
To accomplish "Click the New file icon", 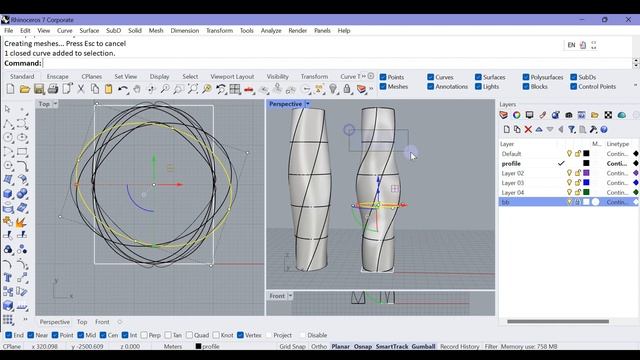I will pyautogui.click(x=11, y=89).
